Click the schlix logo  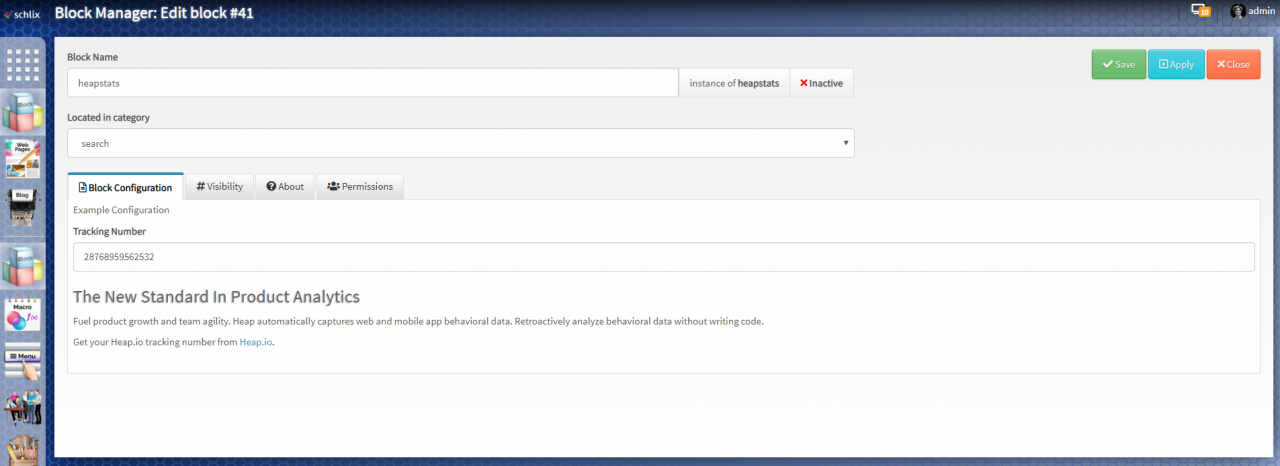[21, 14]
